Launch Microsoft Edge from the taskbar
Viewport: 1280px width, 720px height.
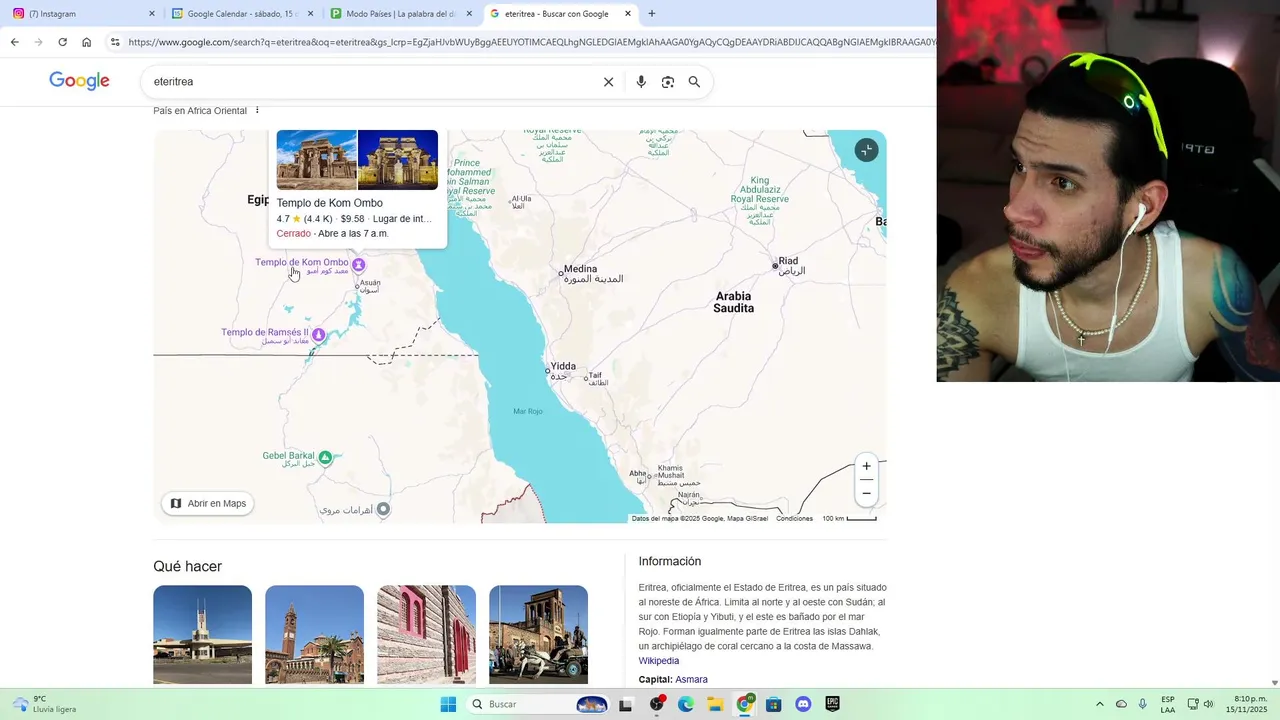(686, 704)
